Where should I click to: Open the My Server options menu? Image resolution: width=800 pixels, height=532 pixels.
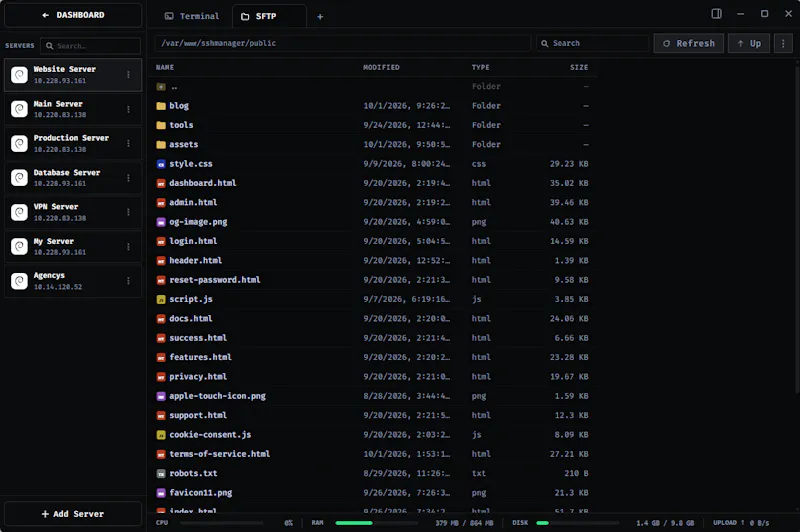[128, 247]
